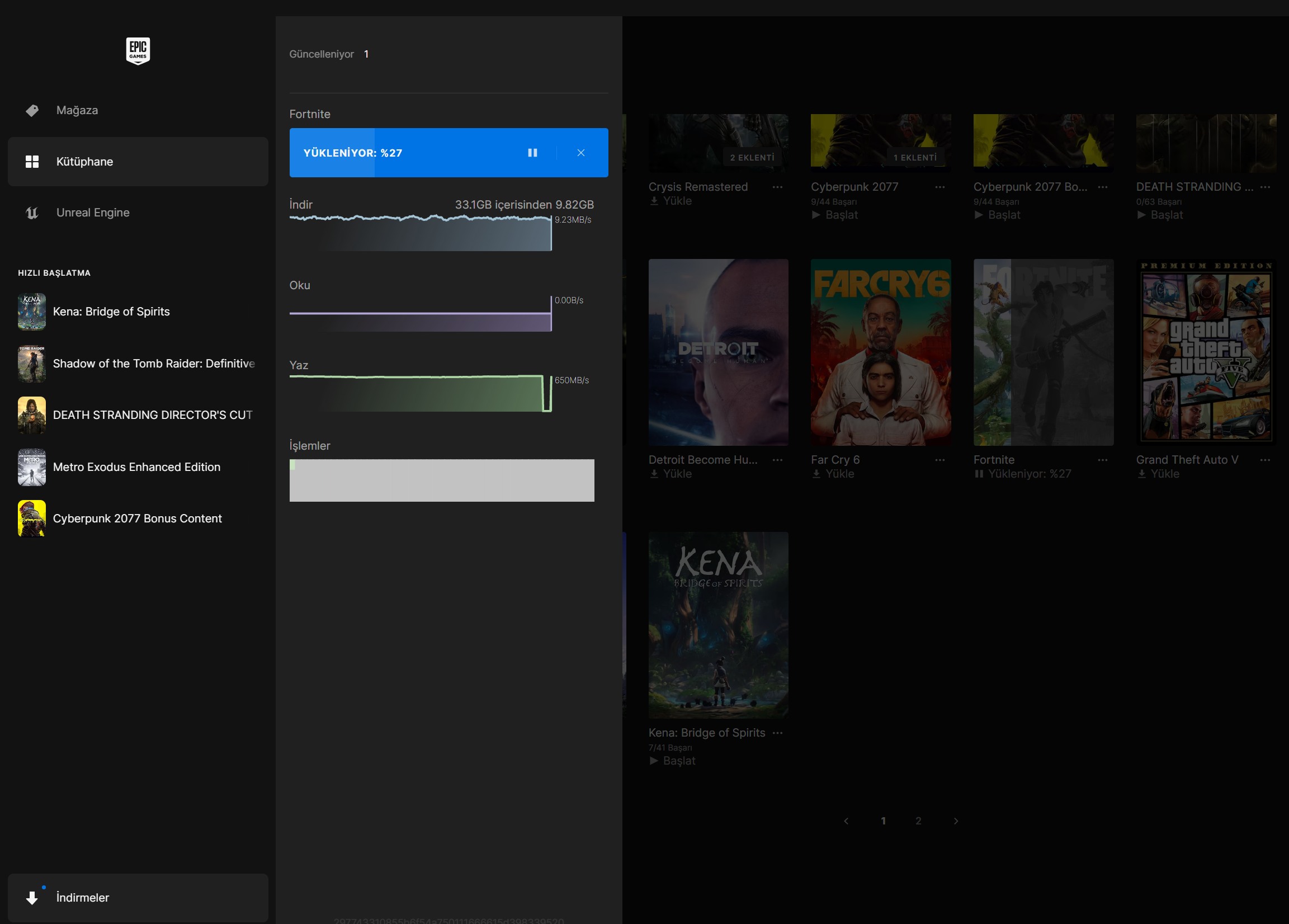The height and width of the screenshot is (924, 1289).
Task: Open Grand Theft Auto V cover thumbnail
Action: point(1206,352)
